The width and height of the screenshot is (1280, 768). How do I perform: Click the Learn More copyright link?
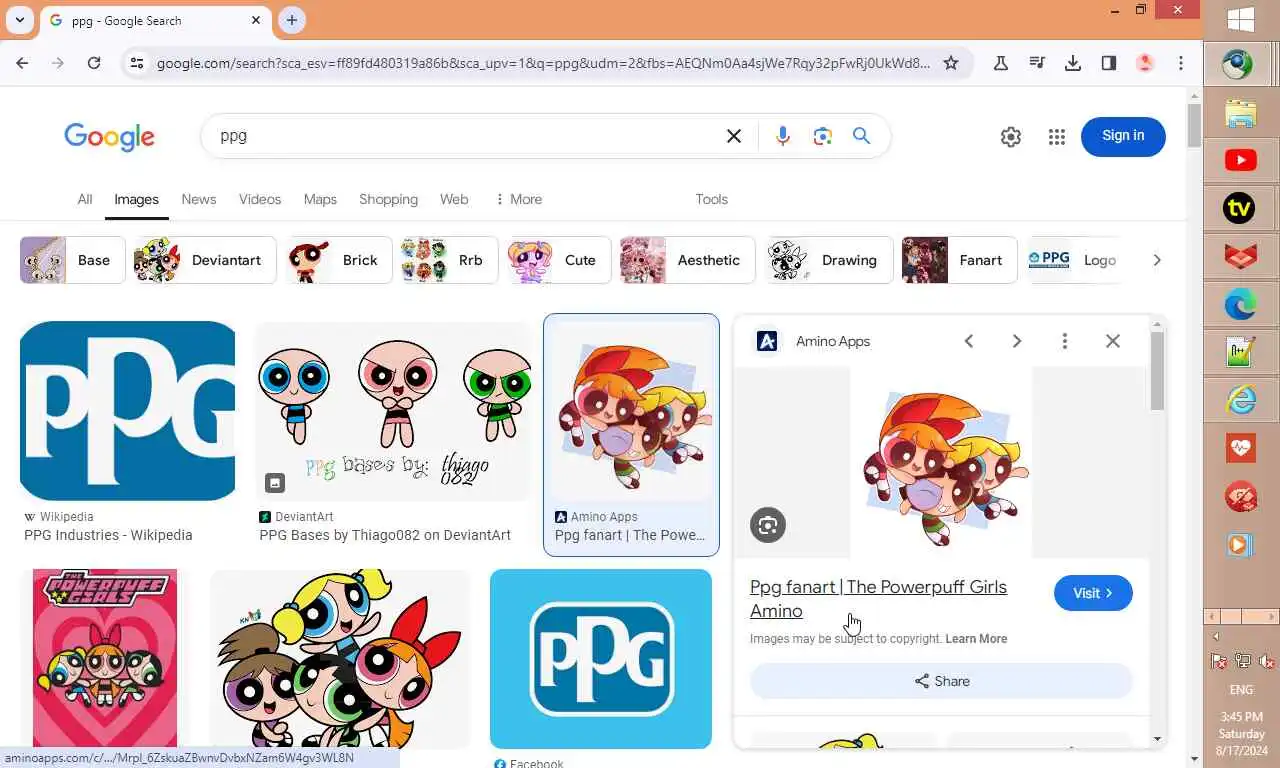(976, 639)
